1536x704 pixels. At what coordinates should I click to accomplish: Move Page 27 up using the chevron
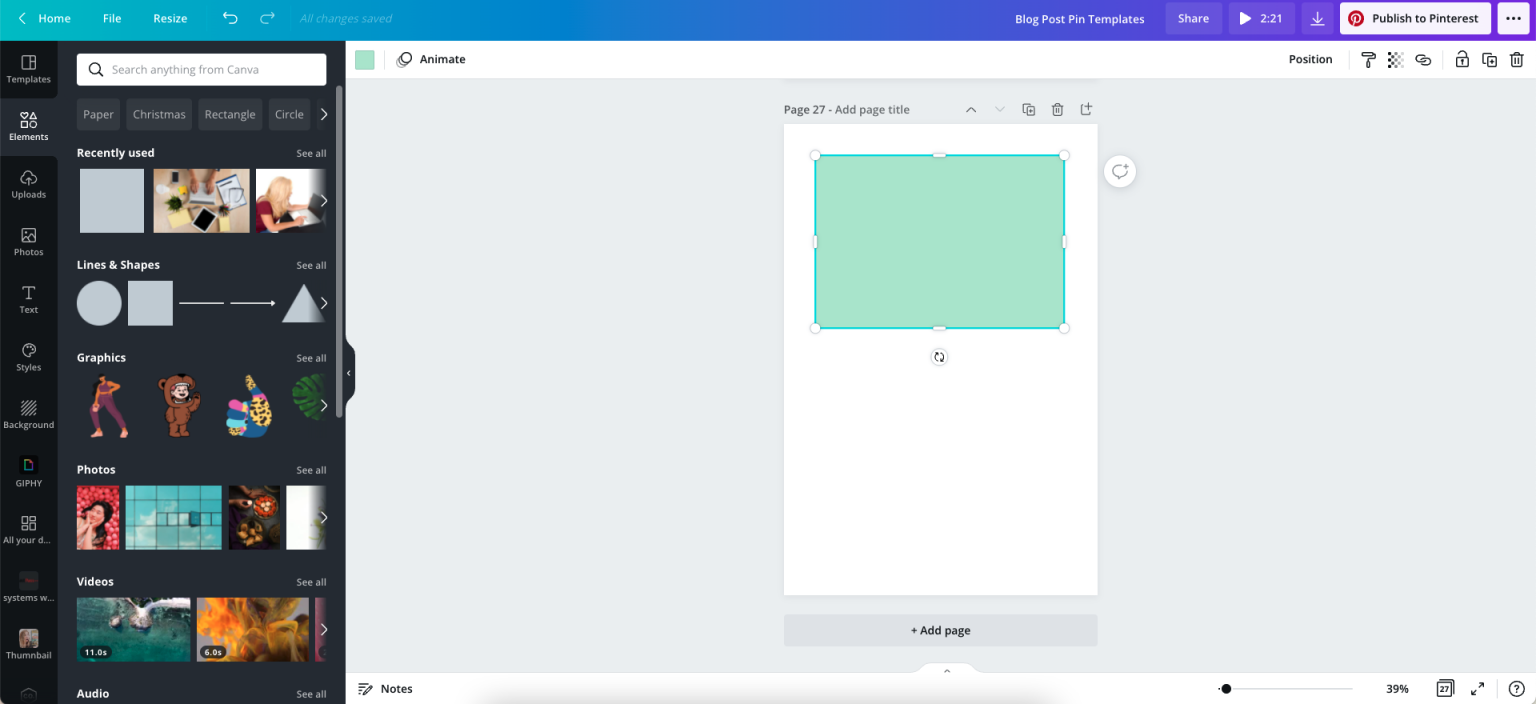click(970, 109)
